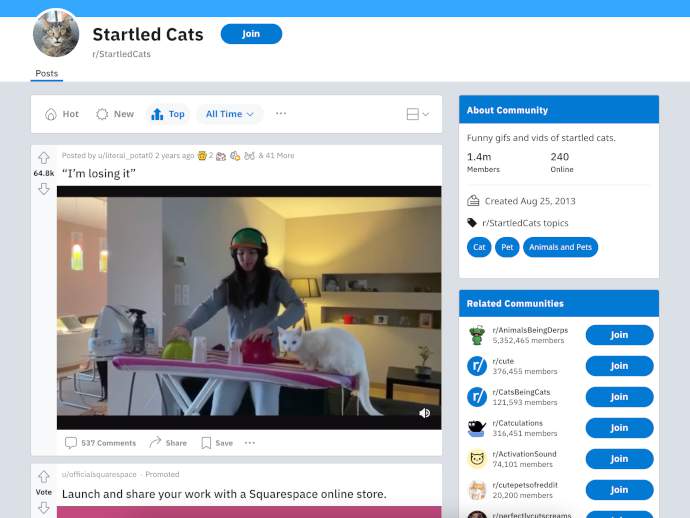Upvote the "I'm losing it" post

[44, 158]
